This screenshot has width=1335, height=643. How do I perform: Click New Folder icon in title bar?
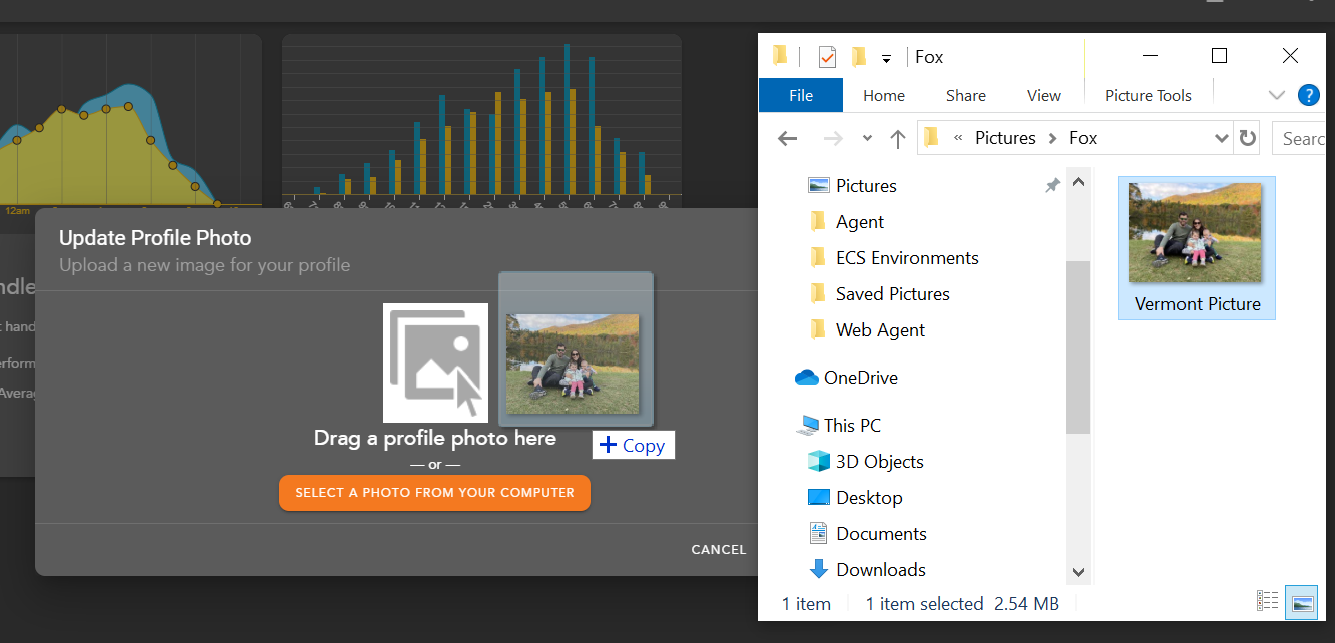click(x=858, y=57)
